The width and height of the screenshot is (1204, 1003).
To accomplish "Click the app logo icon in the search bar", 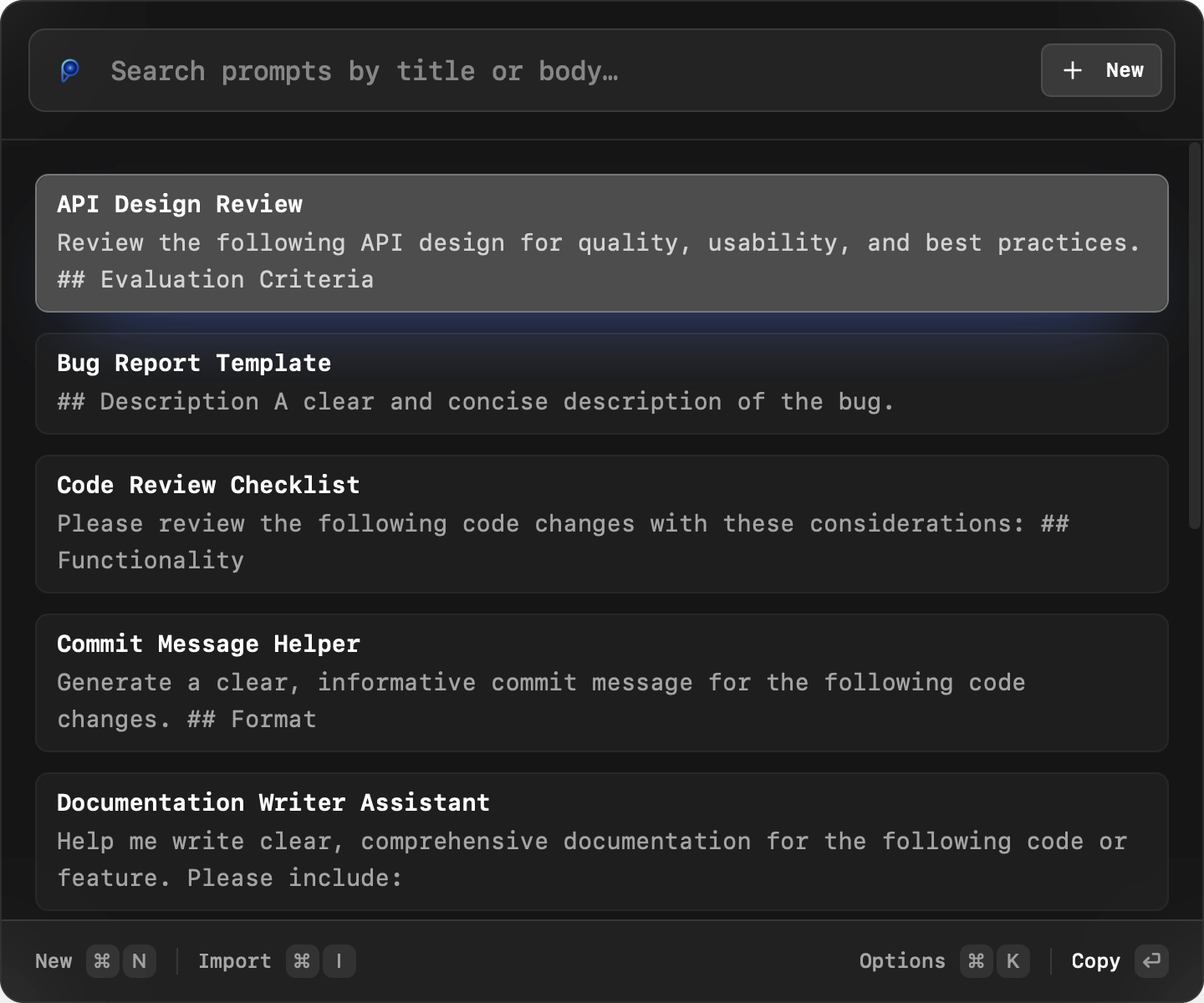I will click(70, 71).
